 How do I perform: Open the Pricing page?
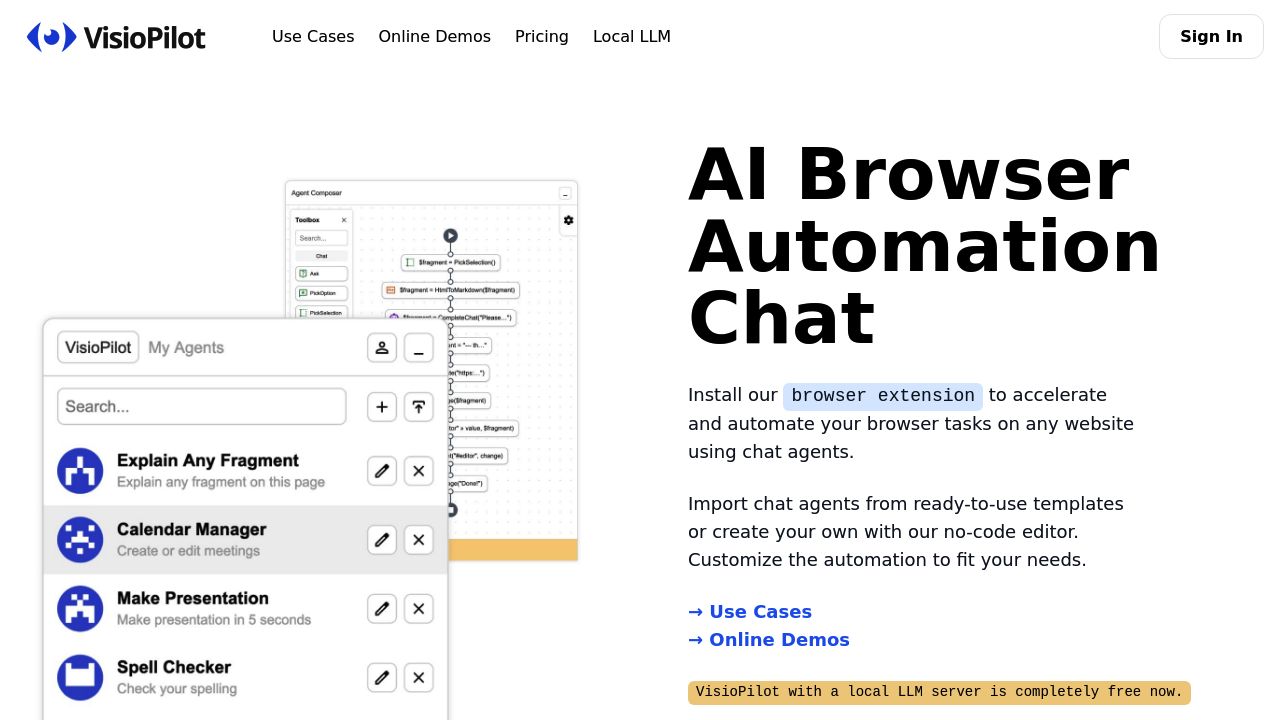pyautogui.click(x=542, y=36)
